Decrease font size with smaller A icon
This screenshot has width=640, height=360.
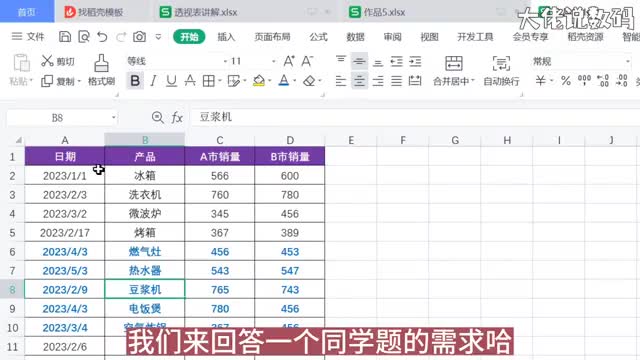coord(307,61)
